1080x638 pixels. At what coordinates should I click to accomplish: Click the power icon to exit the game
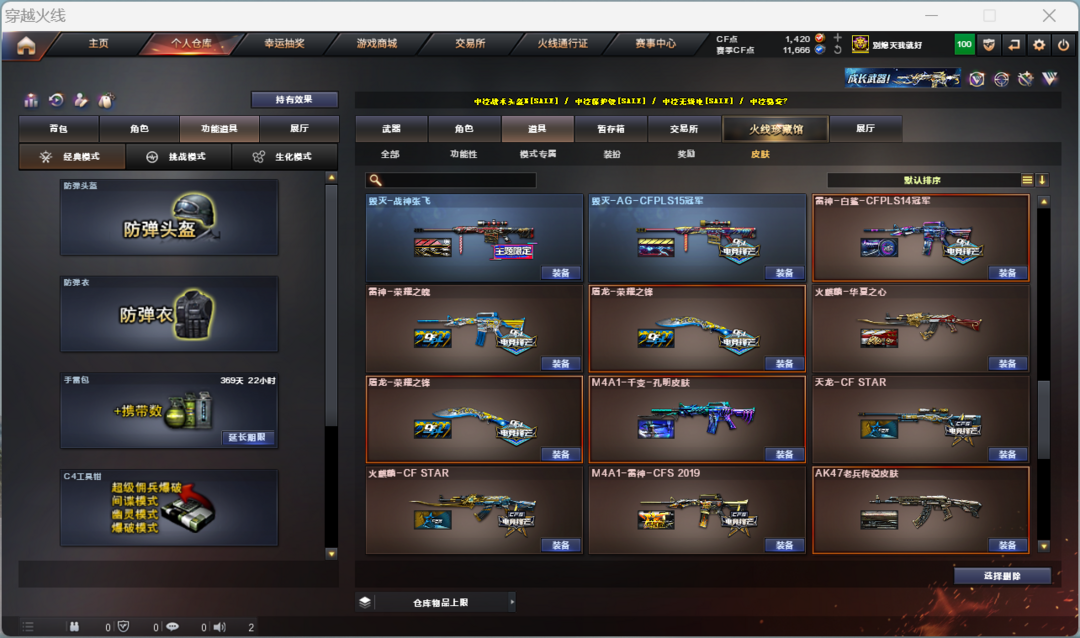(1063, 45)
